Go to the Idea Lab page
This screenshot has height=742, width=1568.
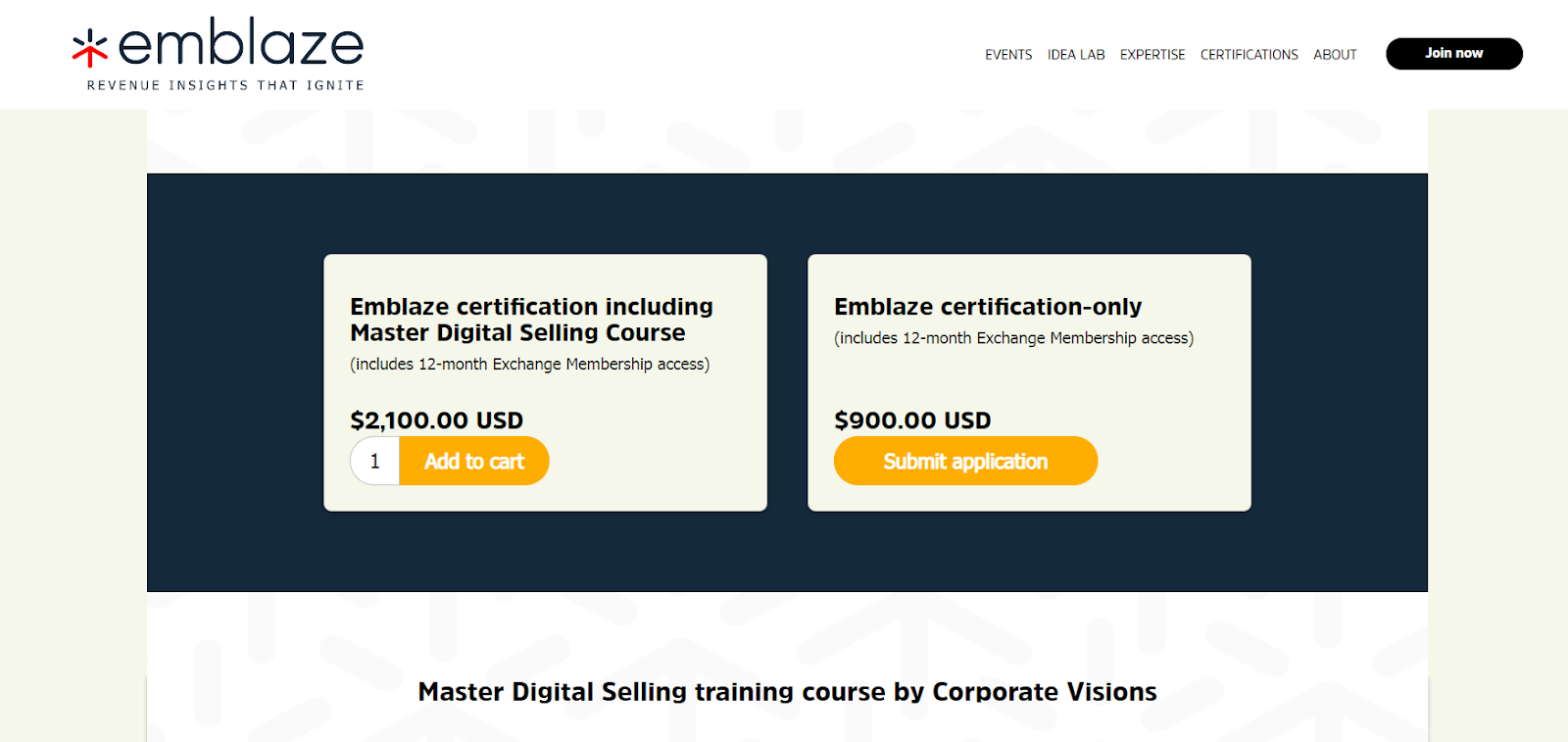pos(1076,55)
